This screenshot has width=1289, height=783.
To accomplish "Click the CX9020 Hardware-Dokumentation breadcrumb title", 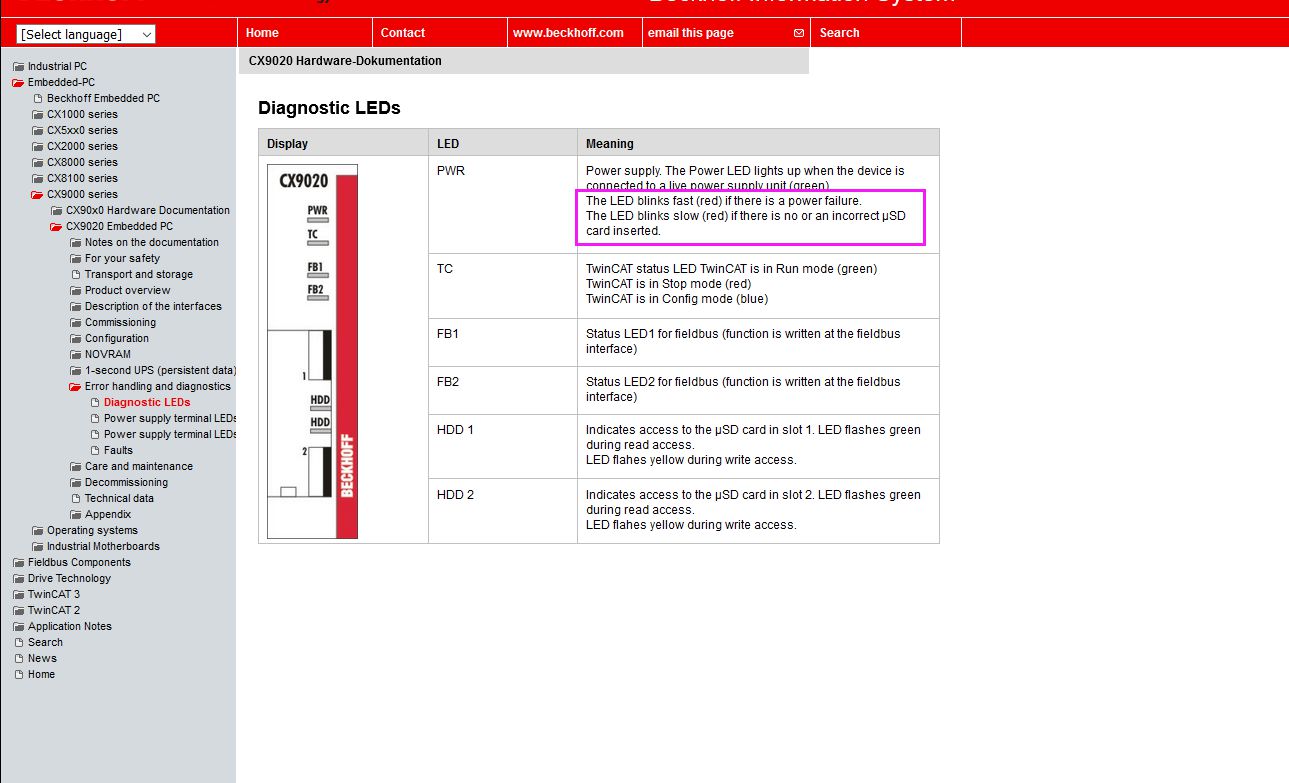I will 345,61.
